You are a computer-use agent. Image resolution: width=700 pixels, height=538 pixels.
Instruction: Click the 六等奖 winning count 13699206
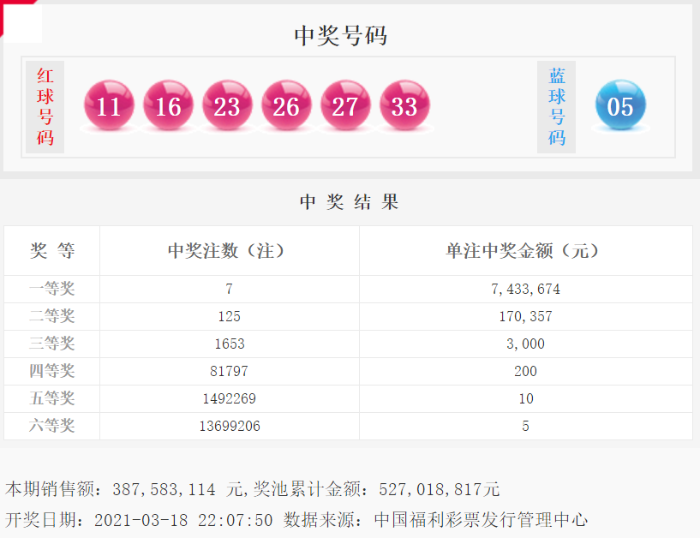(x=229, y=426)
